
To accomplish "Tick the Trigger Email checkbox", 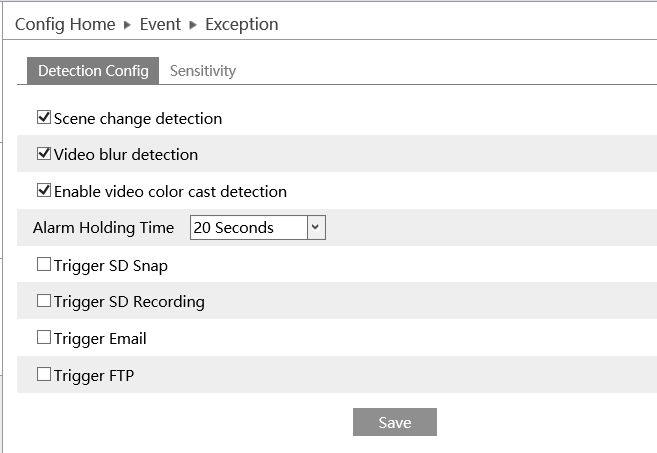I will tap(44, 339).
